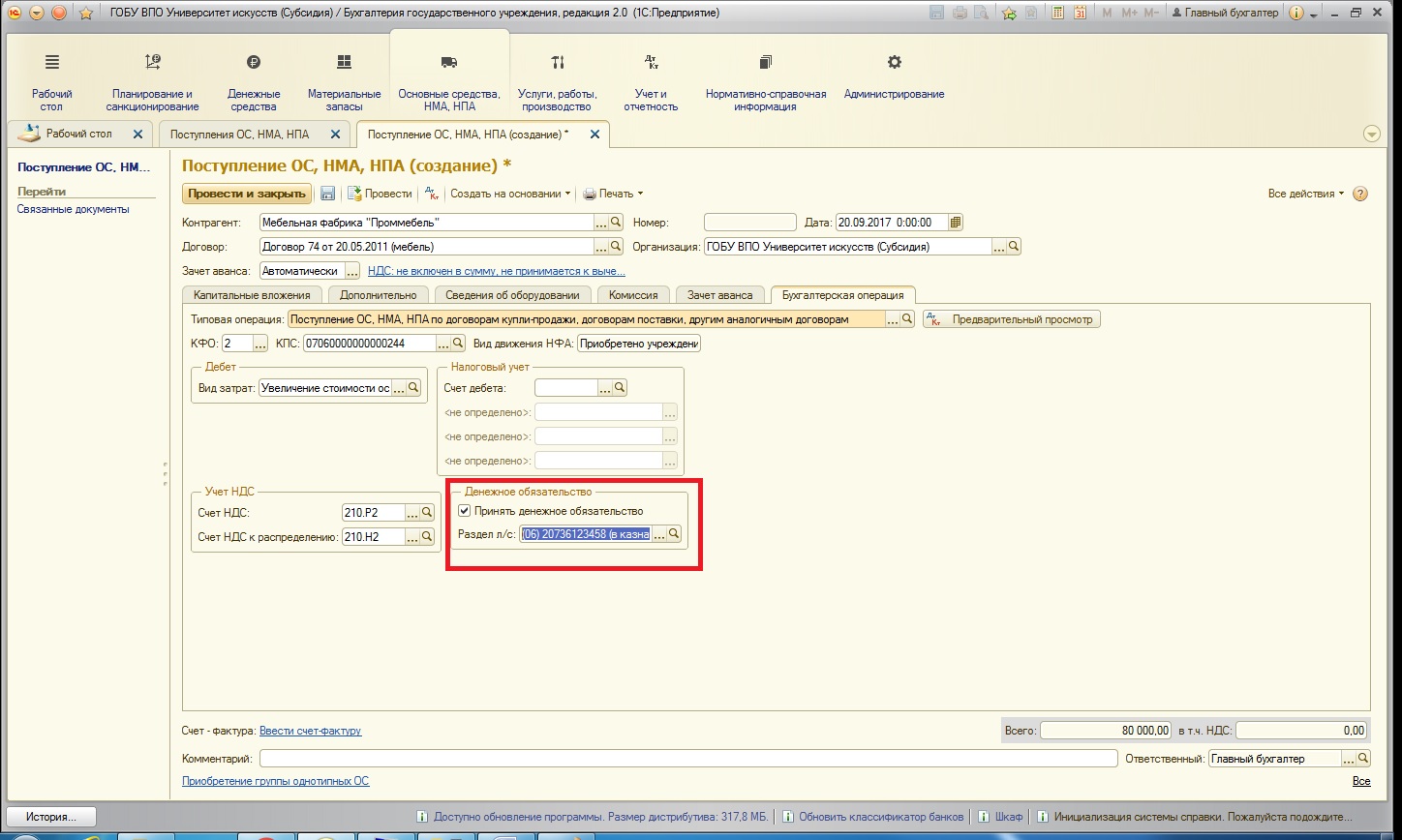Click the Предварительный просмотр button

(1012, 319)
